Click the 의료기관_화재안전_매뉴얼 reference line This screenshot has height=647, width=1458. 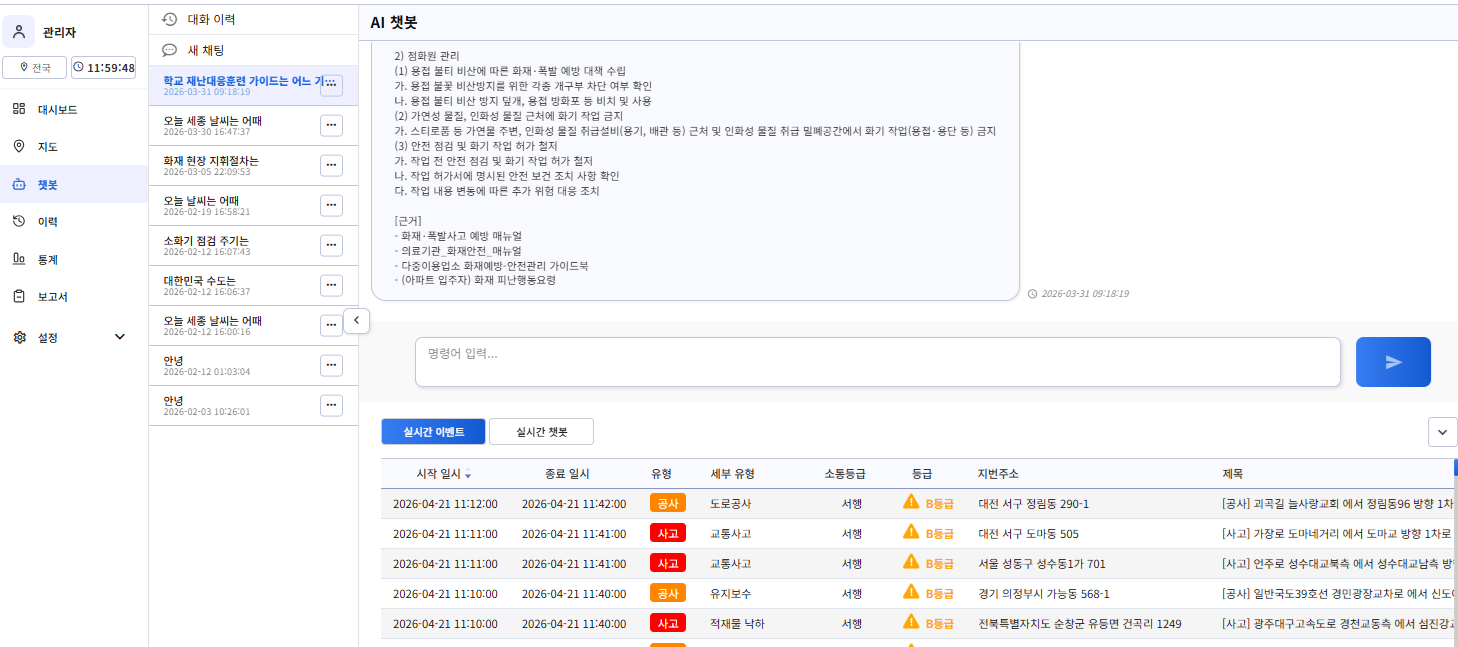pos(458,250)
